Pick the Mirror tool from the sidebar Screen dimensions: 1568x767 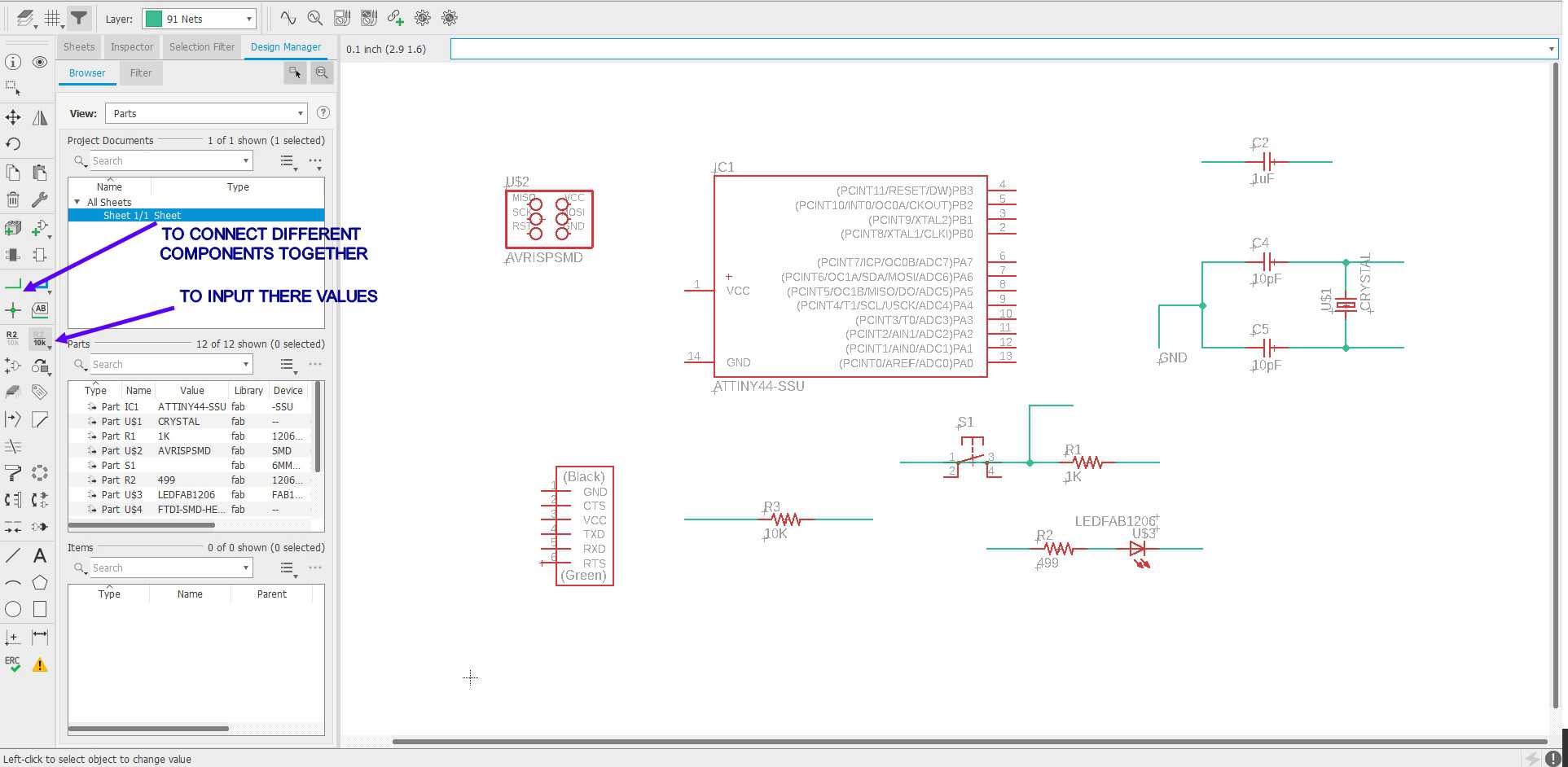click(40, 117)
